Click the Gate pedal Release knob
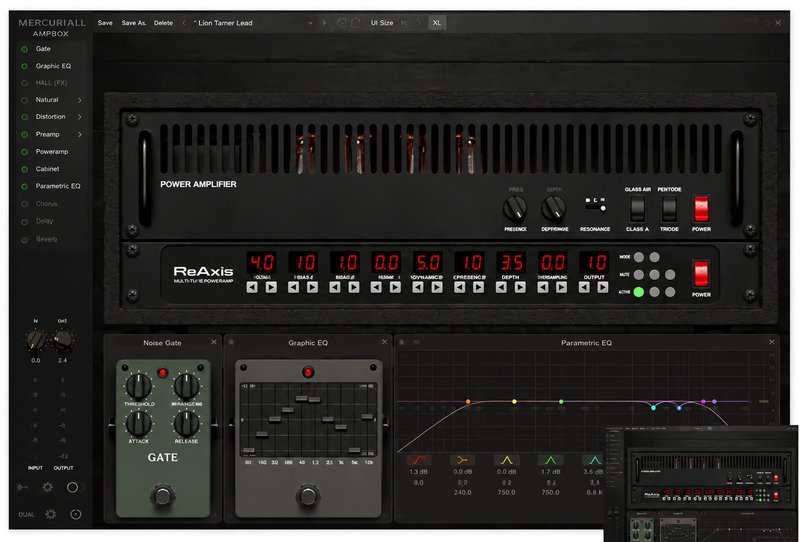Screen dimensions: 800x542 187,424
